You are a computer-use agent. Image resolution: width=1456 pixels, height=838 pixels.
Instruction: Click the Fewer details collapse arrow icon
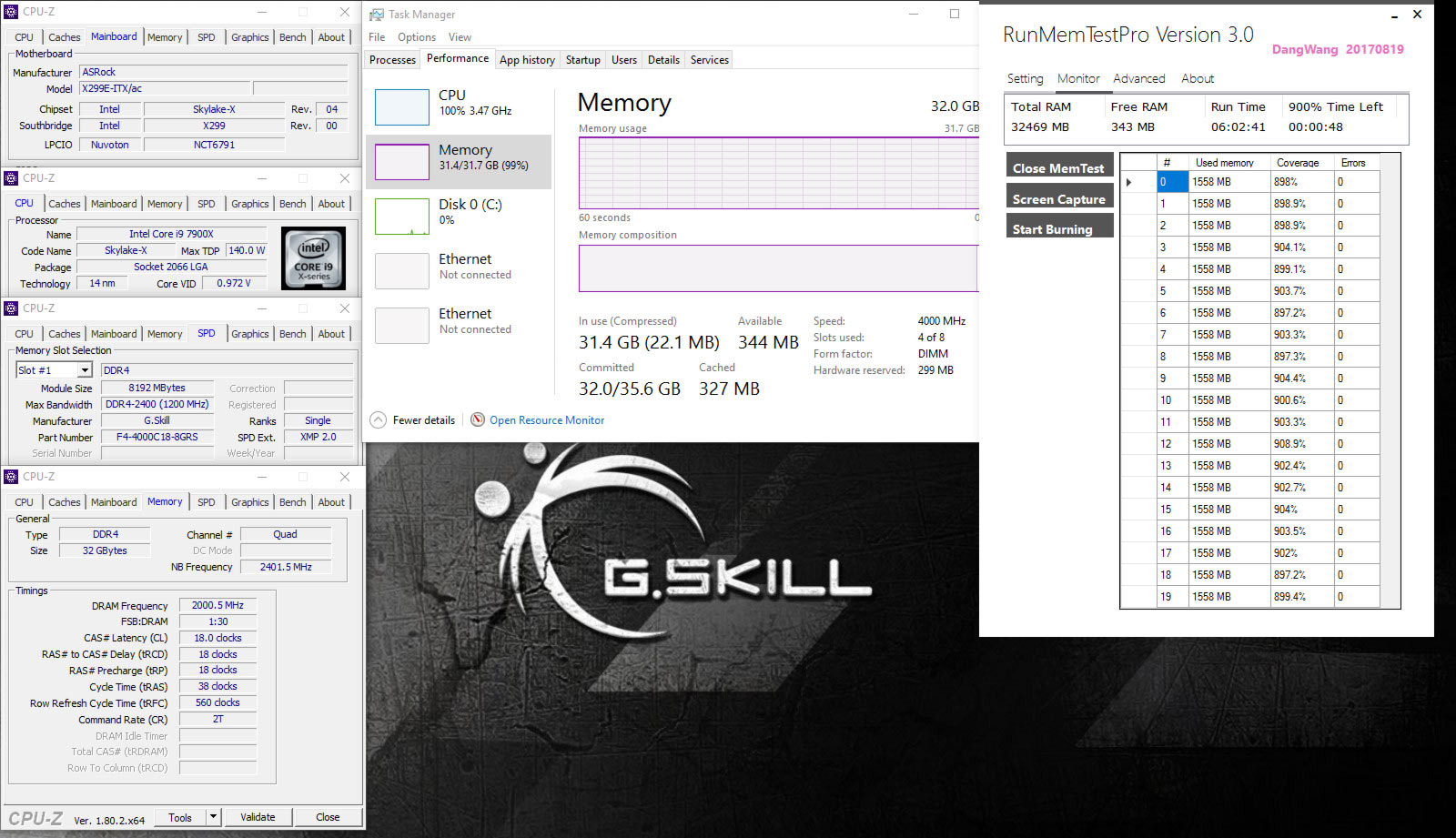click(378, 419)
